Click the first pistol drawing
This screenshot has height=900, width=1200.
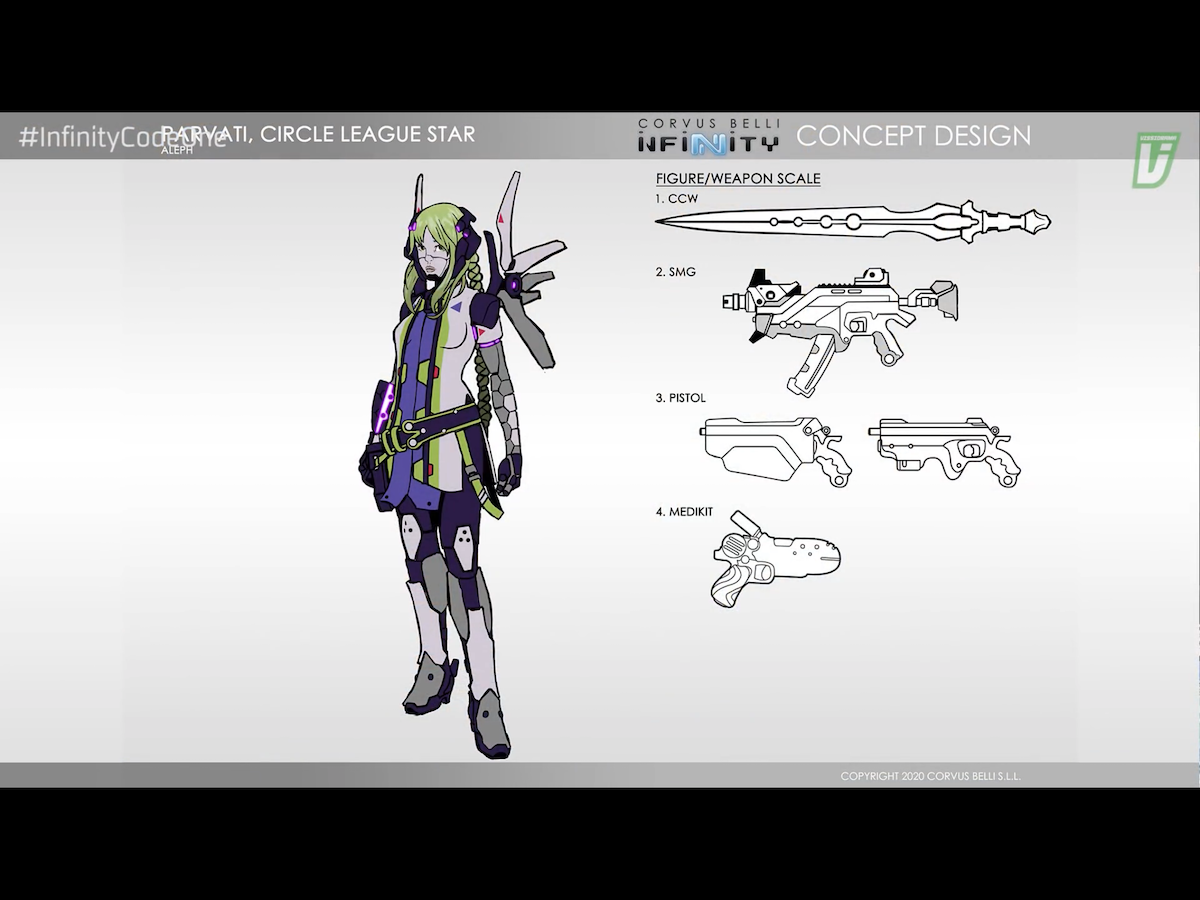pyautogui.click(x=775, y=451)
